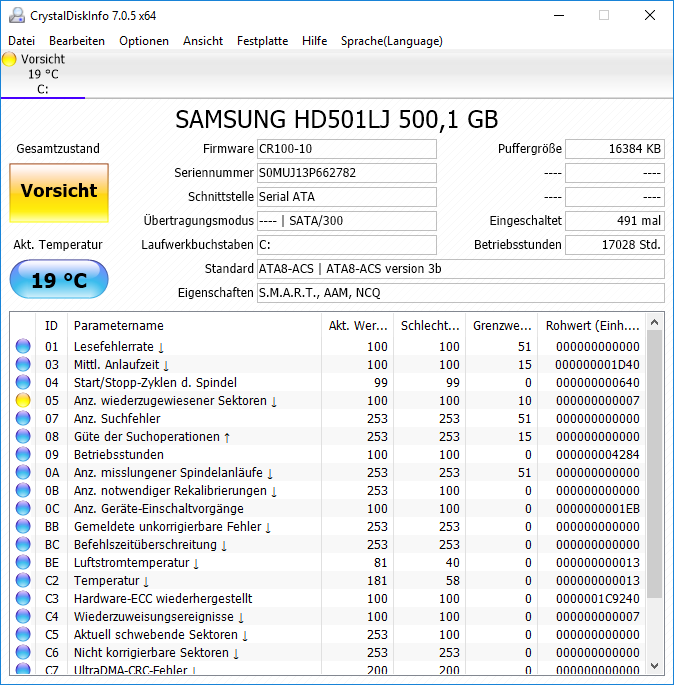Screen dimensions: 674x685
Task: Click the SAMSUNG HD501LJ 500,1 GB title
Action: (336, 119)
